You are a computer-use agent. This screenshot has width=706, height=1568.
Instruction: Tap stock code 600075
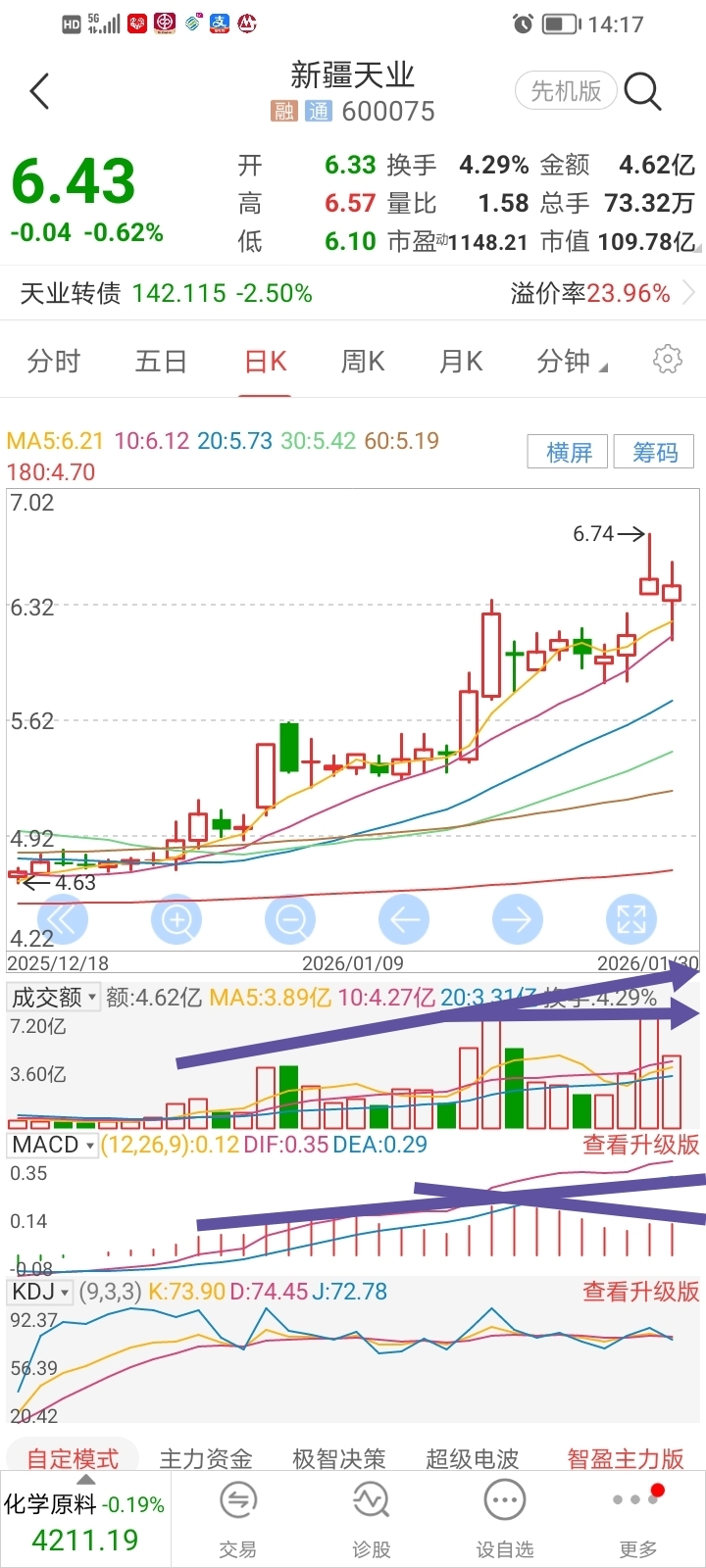coord(388,112)
